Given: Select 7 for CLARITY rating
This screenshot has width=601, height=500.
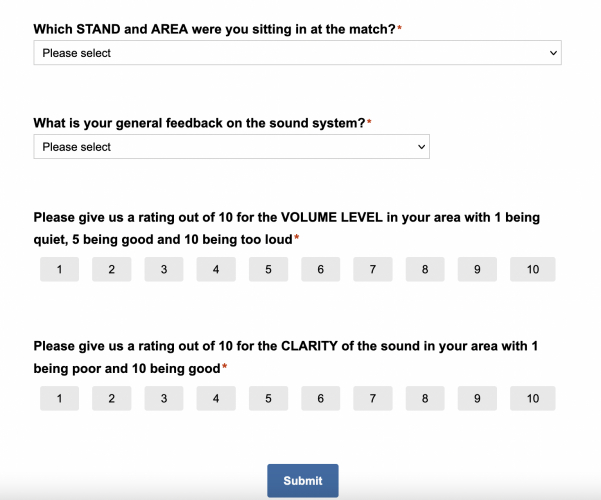Looking at the screenshot, I should click(373, 399).
